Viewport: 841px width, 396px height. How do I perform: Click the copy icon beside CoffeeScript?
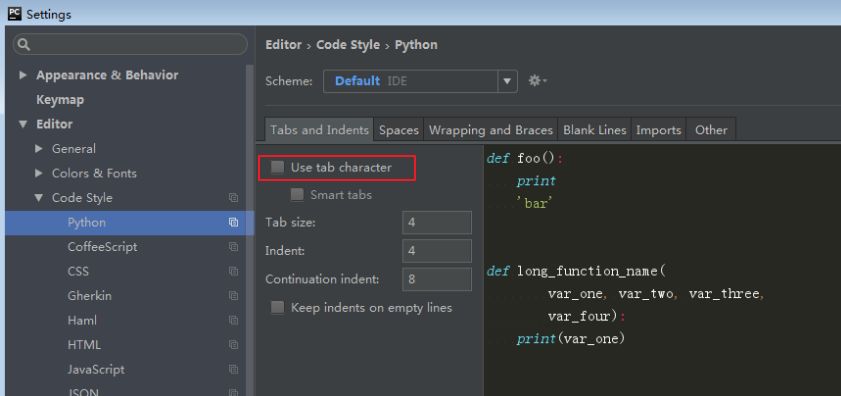[x=233, y=247]
